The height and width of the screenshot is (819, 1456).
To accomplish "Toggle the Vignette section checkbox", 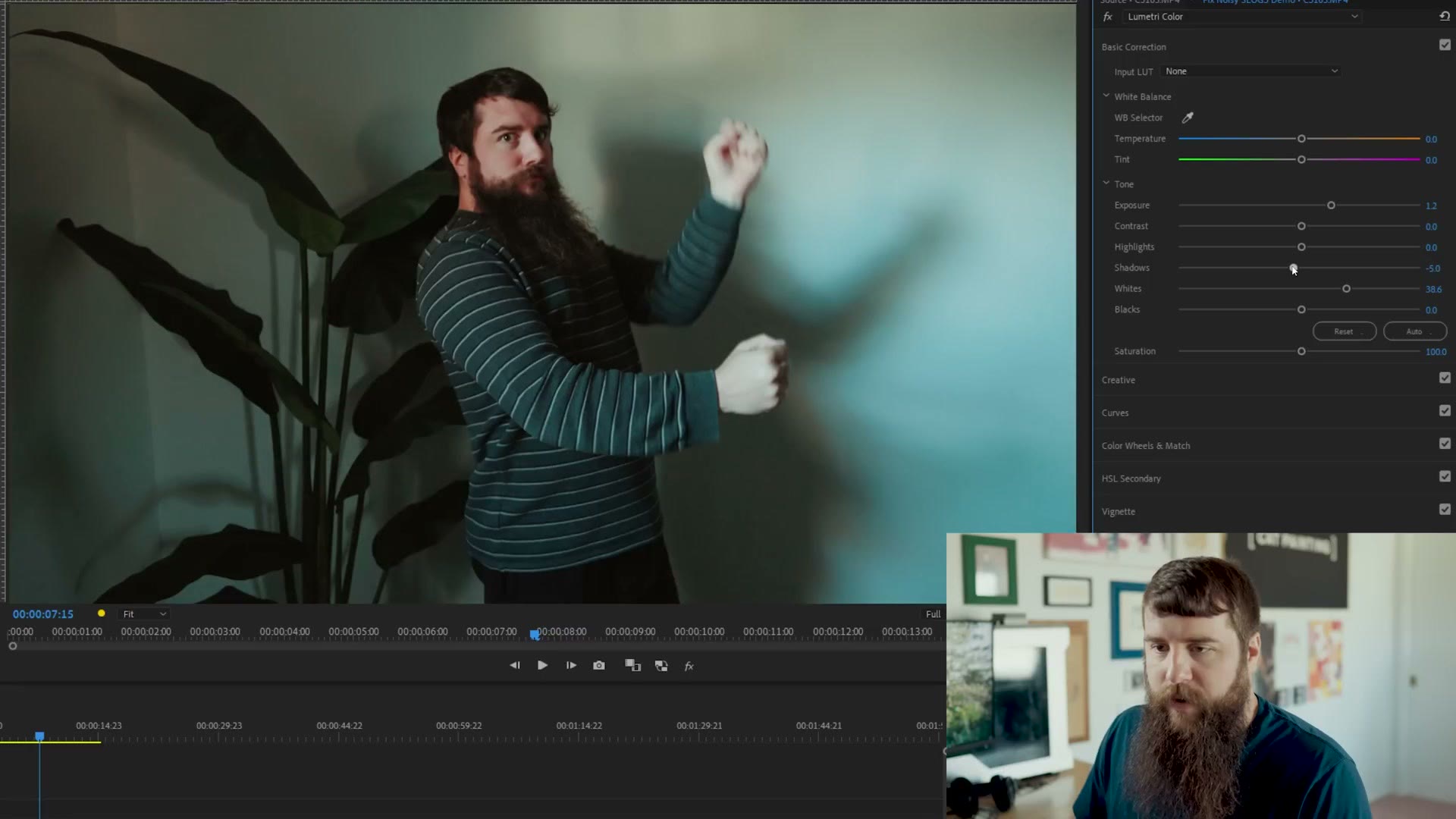I will [1445, 510].
